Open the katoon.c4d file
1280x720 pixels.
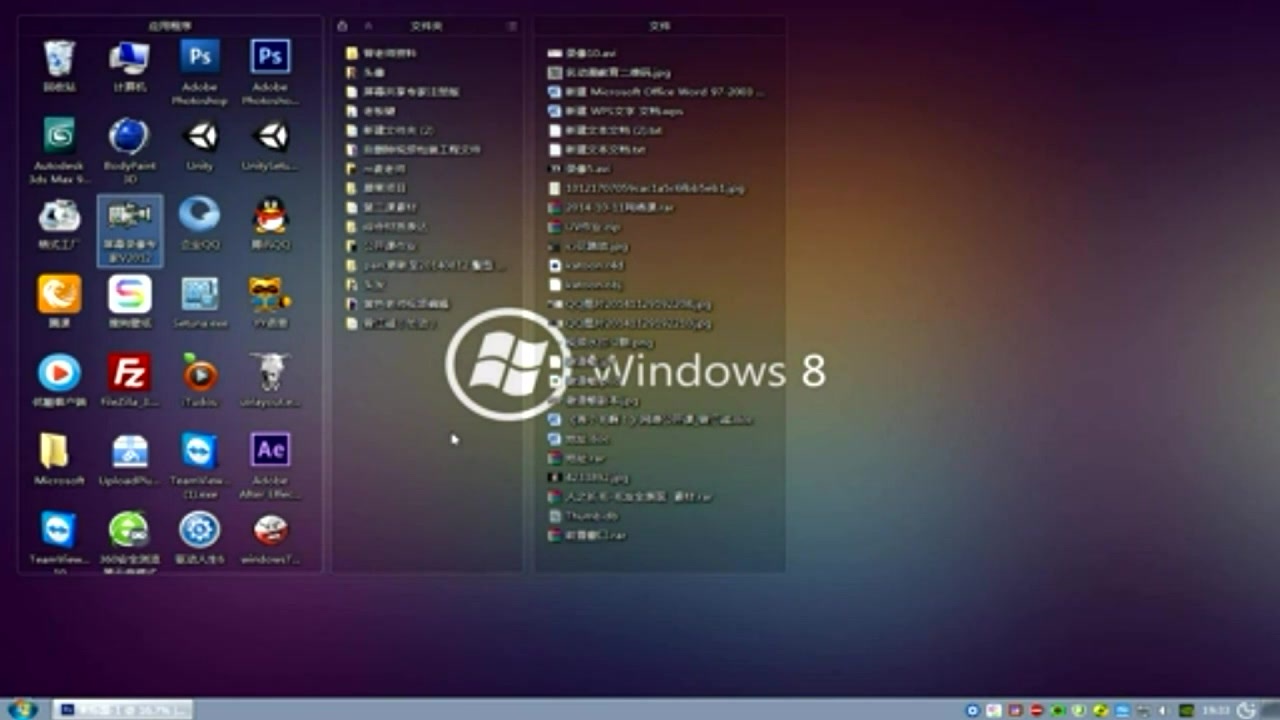(586, 265)
